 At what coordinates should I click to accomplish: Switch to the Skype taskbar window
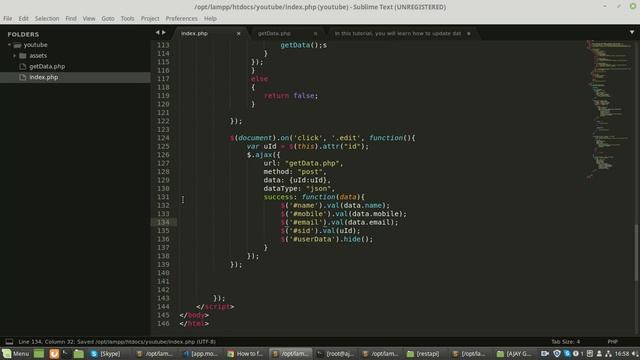[x=105, y=353]
